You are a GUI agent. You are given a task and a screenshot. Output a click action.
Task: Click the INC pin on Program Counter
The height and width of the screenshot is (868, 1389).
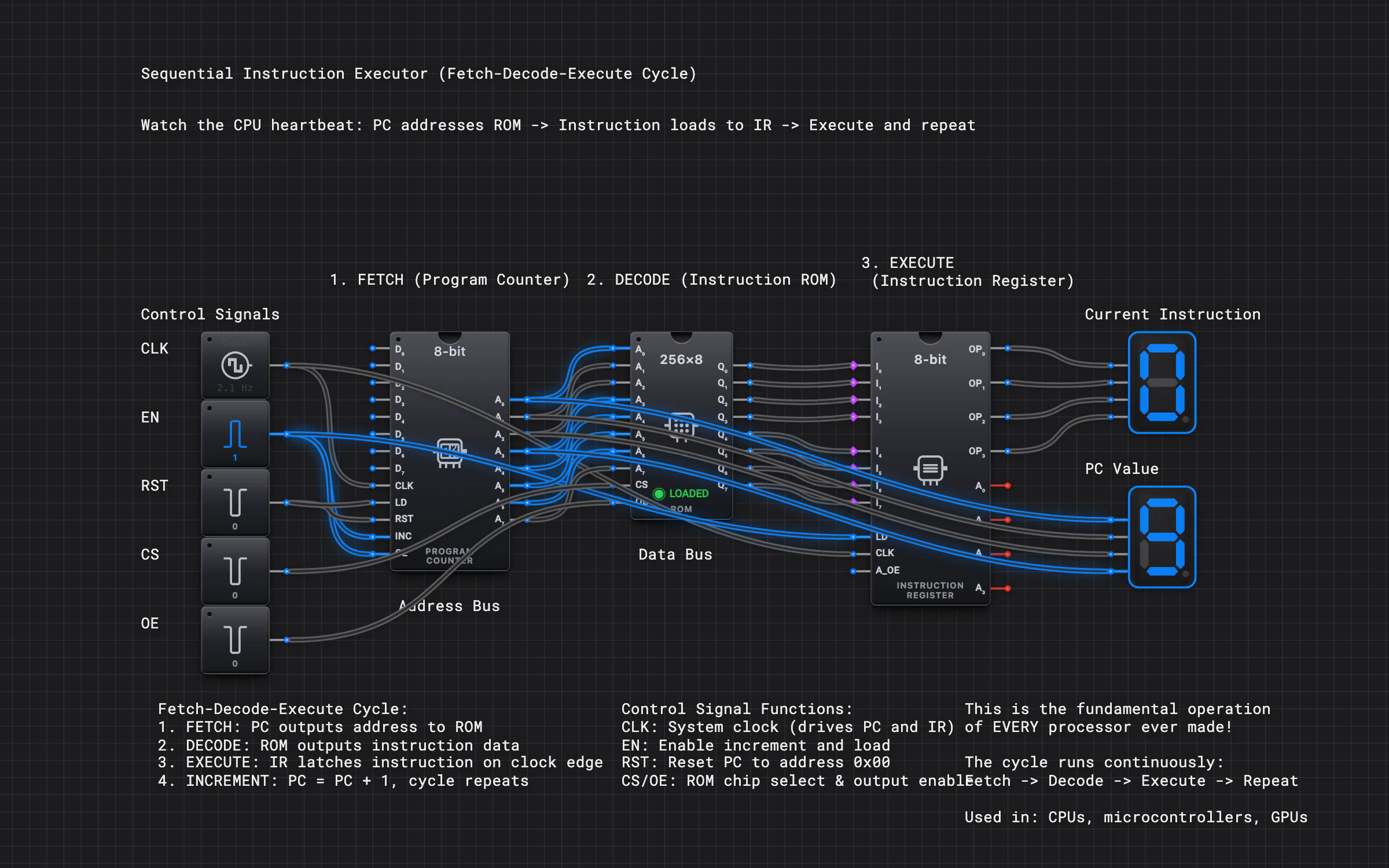[373, 537]
